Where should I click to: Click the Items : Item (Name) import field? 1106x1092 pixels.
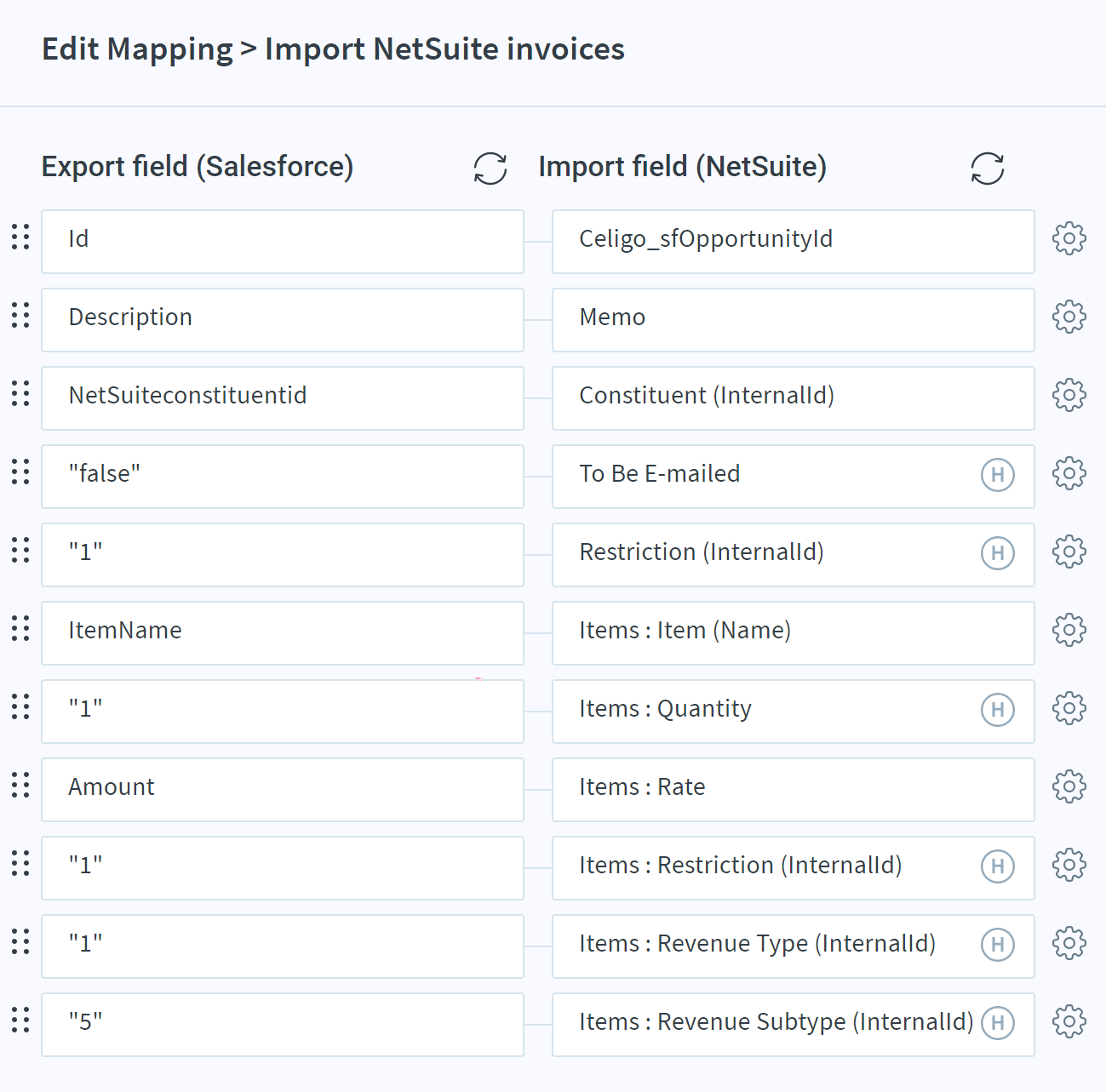coord(794,633)
